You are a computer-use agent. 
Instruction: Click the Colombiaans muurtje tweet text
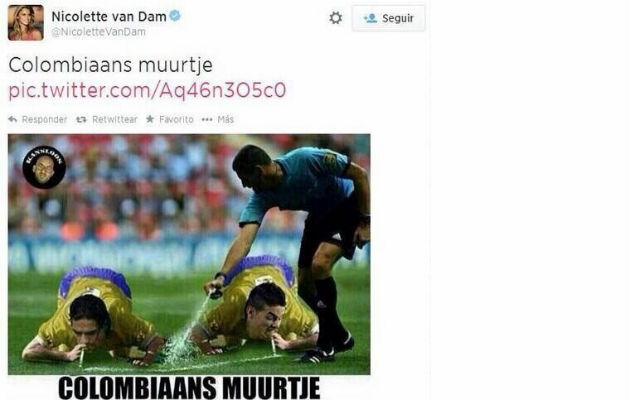click(110, 65)
